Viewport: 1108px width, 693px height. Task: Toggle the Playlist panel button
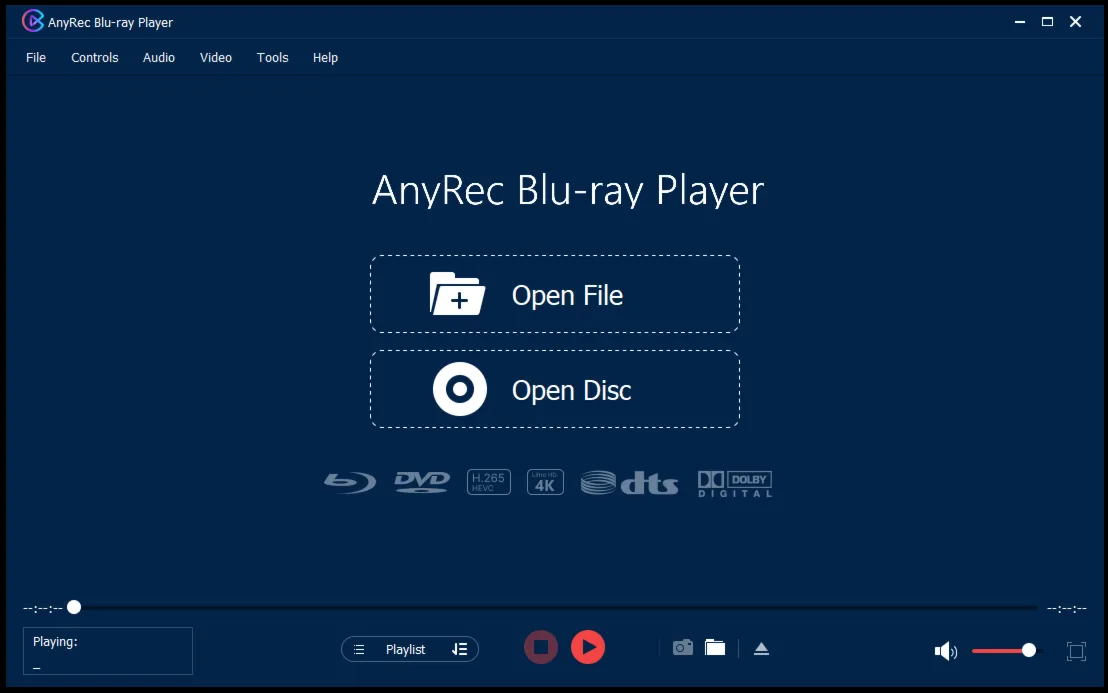[409, 649]
